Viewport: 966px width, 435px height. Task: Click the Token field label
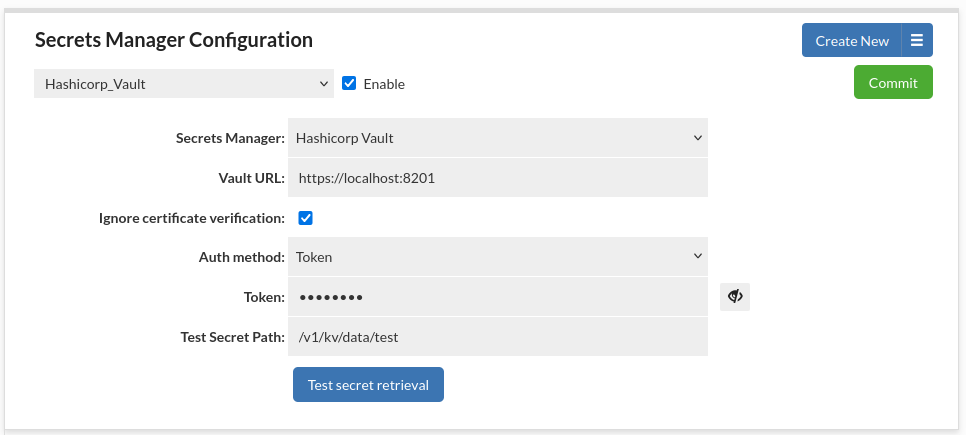(x=264, y=297)
